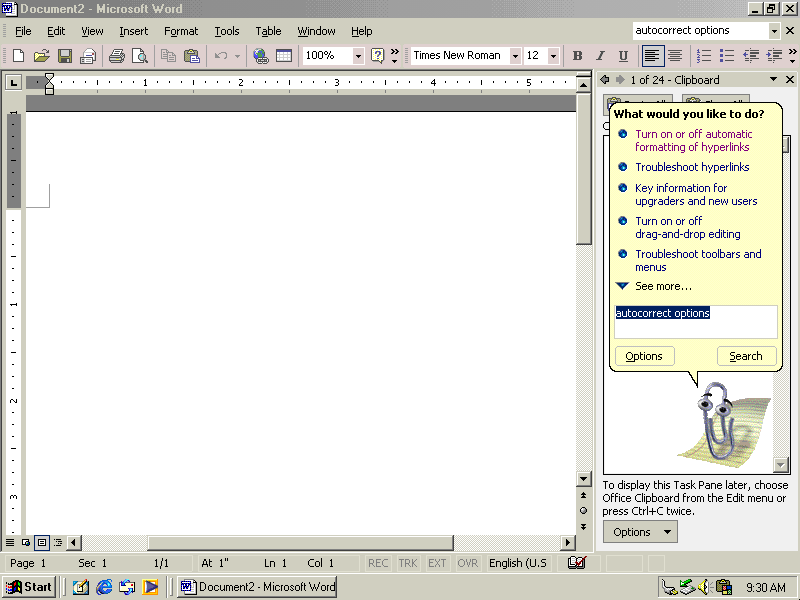The image size is (800, 600).
Task: Click the spelling and grammar status icon
Action: 577,563
